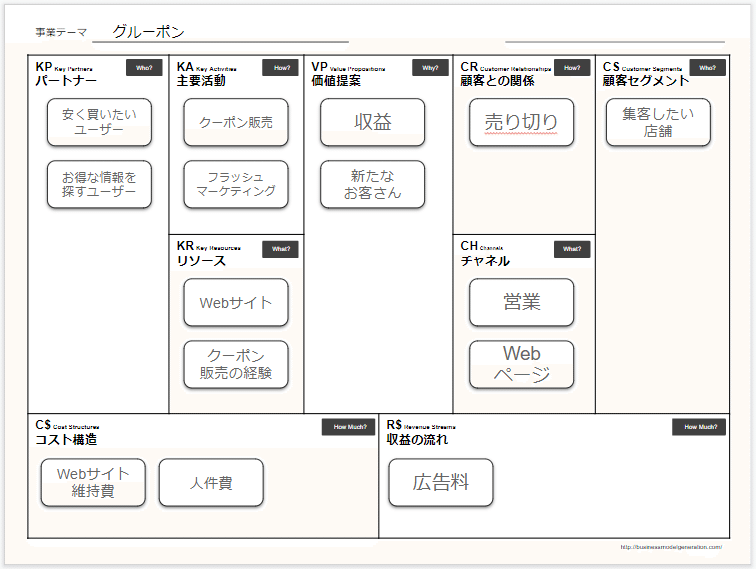Select the 収益 value proposition card
756x569 pixels.
(372, 122)
